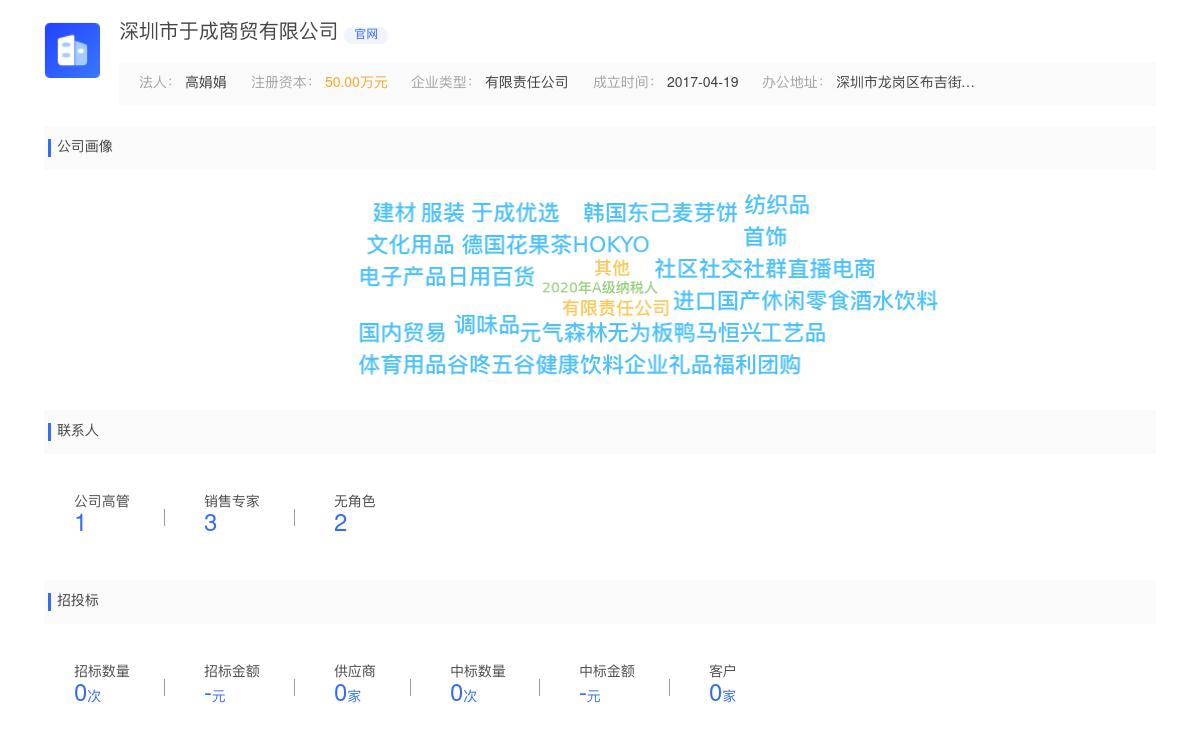1200x752 pixels.
Task: Open 无角色 contacts count 2
Action: (x=340, y=523)
